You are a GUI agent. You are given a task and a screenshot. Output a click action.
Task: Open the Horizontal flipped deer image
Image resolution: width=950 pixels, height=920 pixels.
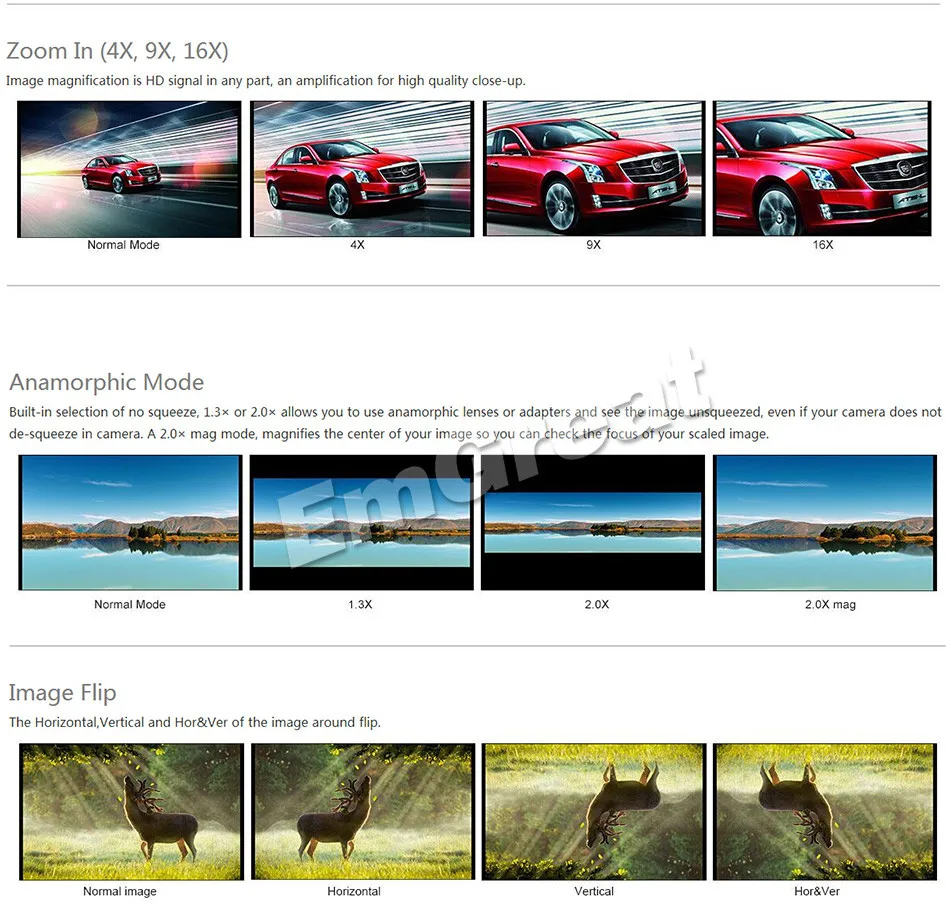[363, 812]
